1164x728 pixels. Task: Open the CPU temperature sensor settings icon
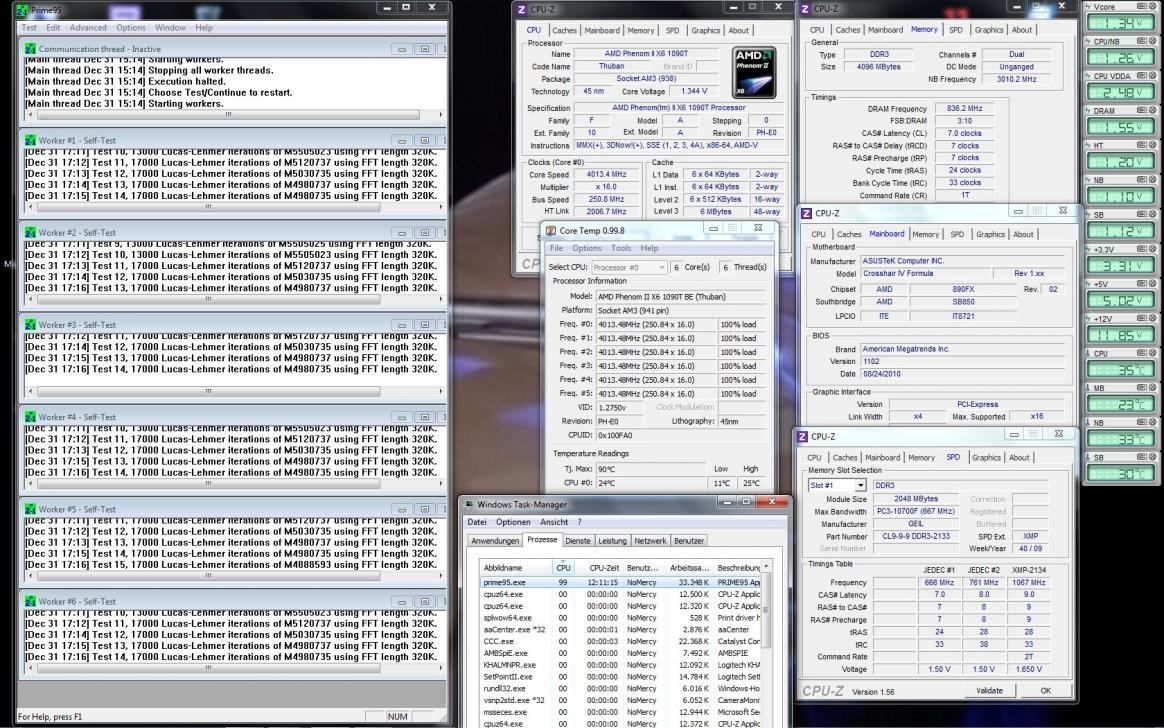click(1142, 353)
